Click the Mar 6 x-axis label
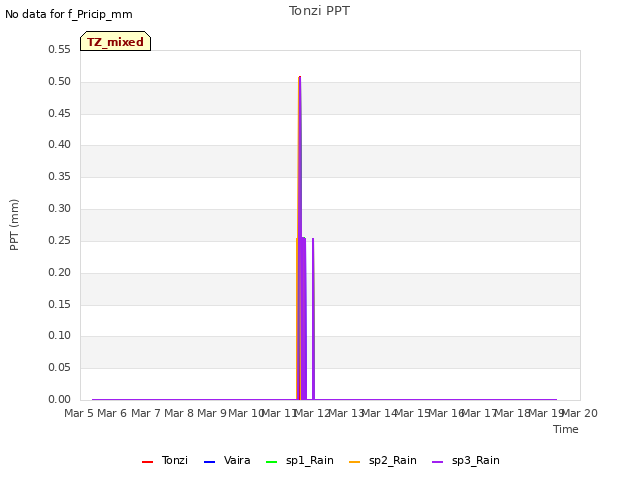This screenshot has height=480, width=640. click(x=112, y=413)
